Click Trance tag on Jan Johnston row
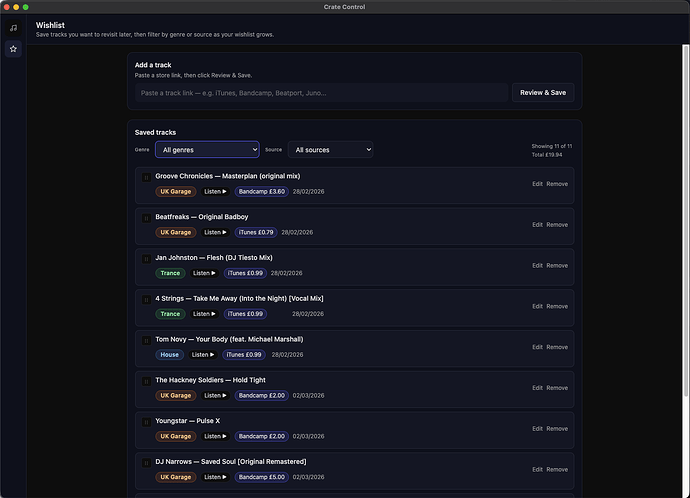 (170, 273)
